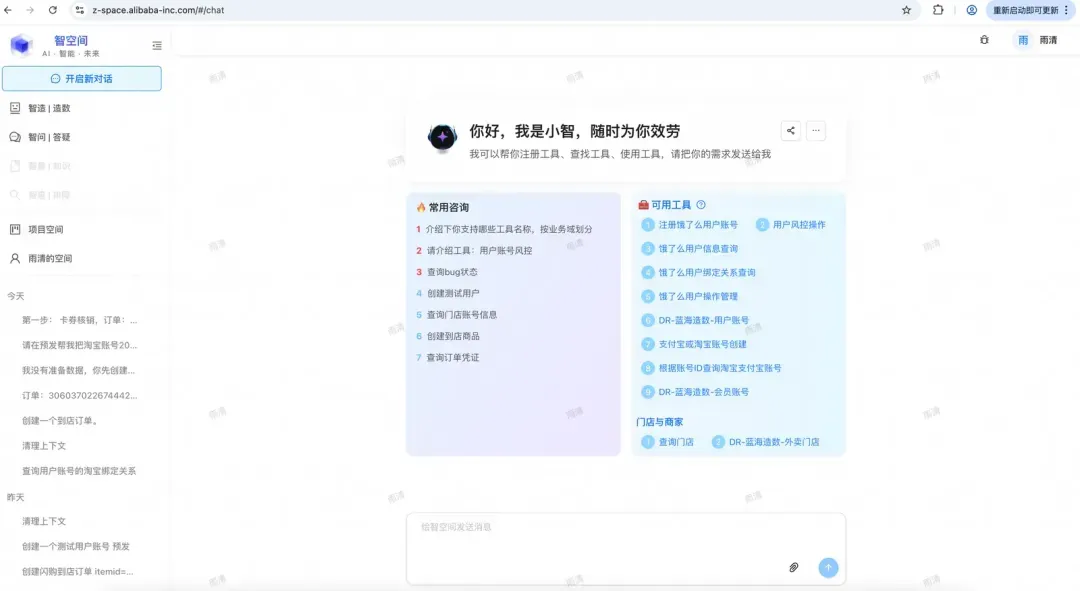Click the 智问 | 答疑 chat bubble icon
Image resolution: width=1080 pixels, height=591 pixels.
15,137
